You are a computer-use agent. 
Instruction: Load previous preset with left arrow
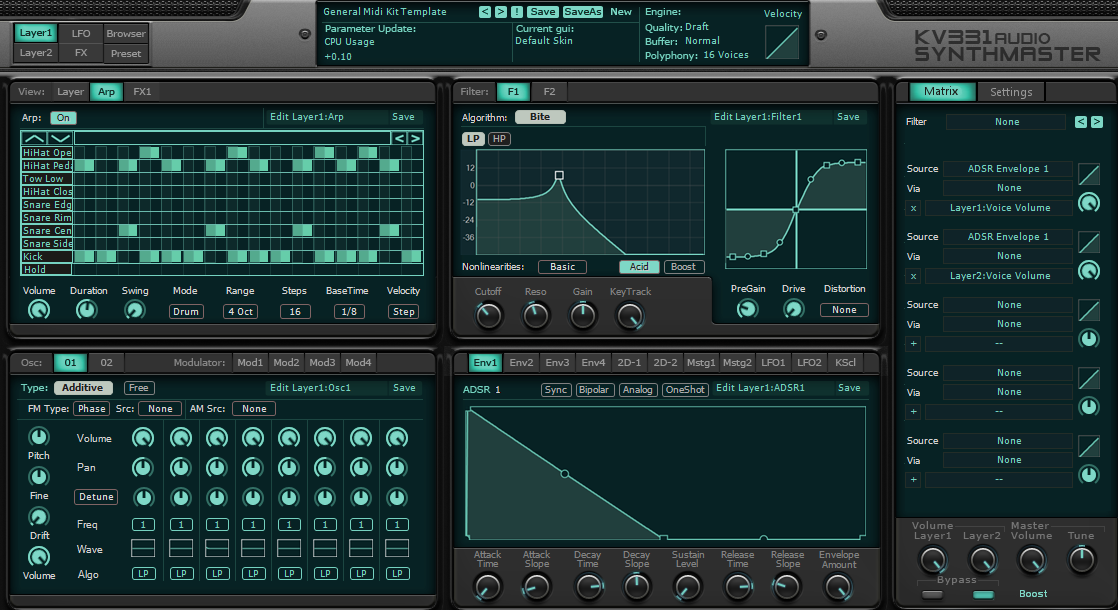(485, 11)
